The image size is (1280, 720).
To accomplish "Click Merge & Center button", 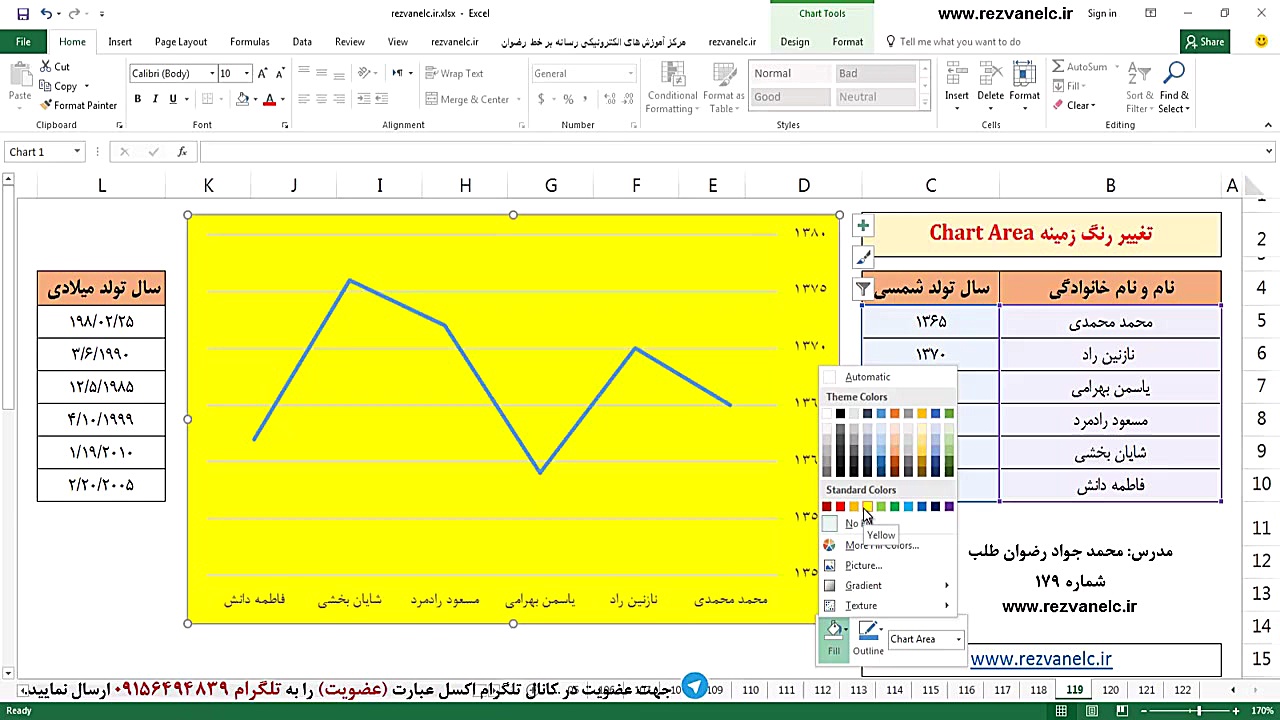I will [x=467, y=99].
